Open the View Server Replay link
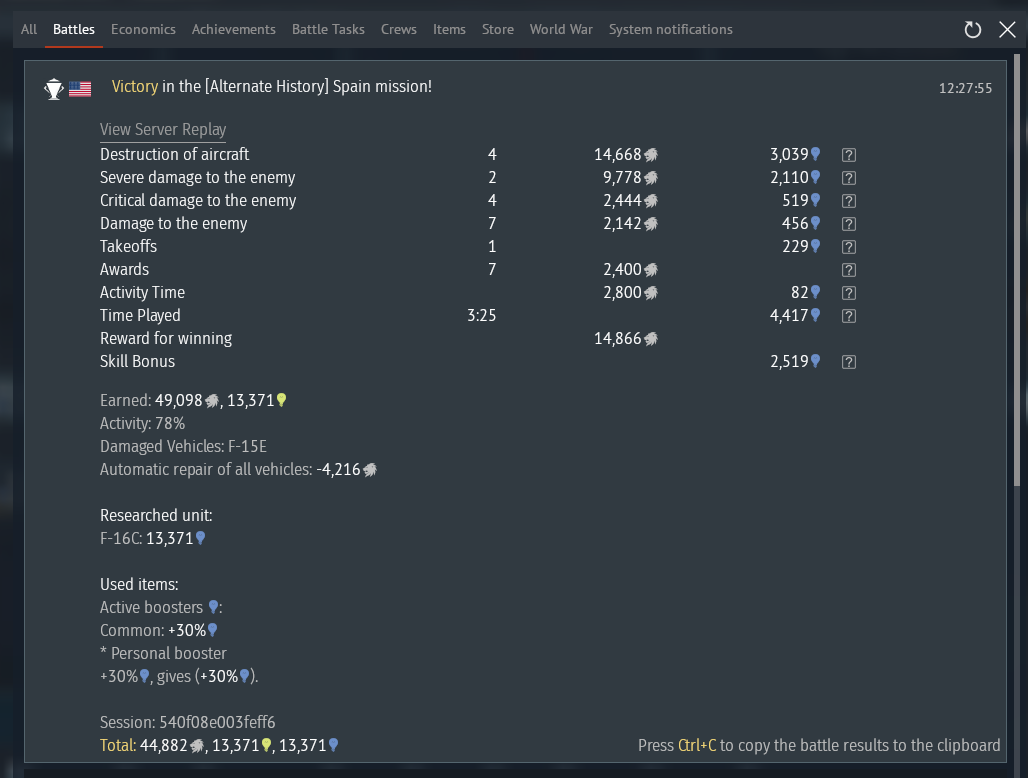Viewport: 1028px width, 778px height. coord(163,129)
